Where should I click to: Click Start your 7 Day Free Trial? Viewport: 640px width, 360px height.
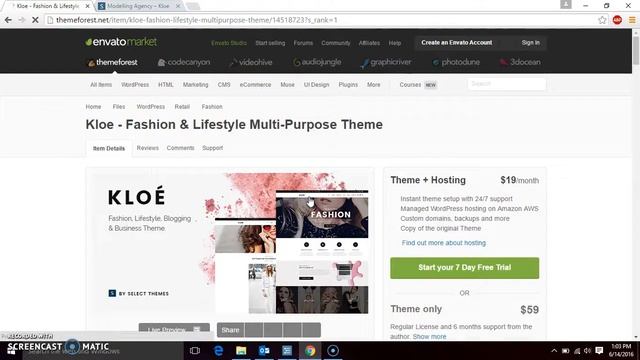464,268
